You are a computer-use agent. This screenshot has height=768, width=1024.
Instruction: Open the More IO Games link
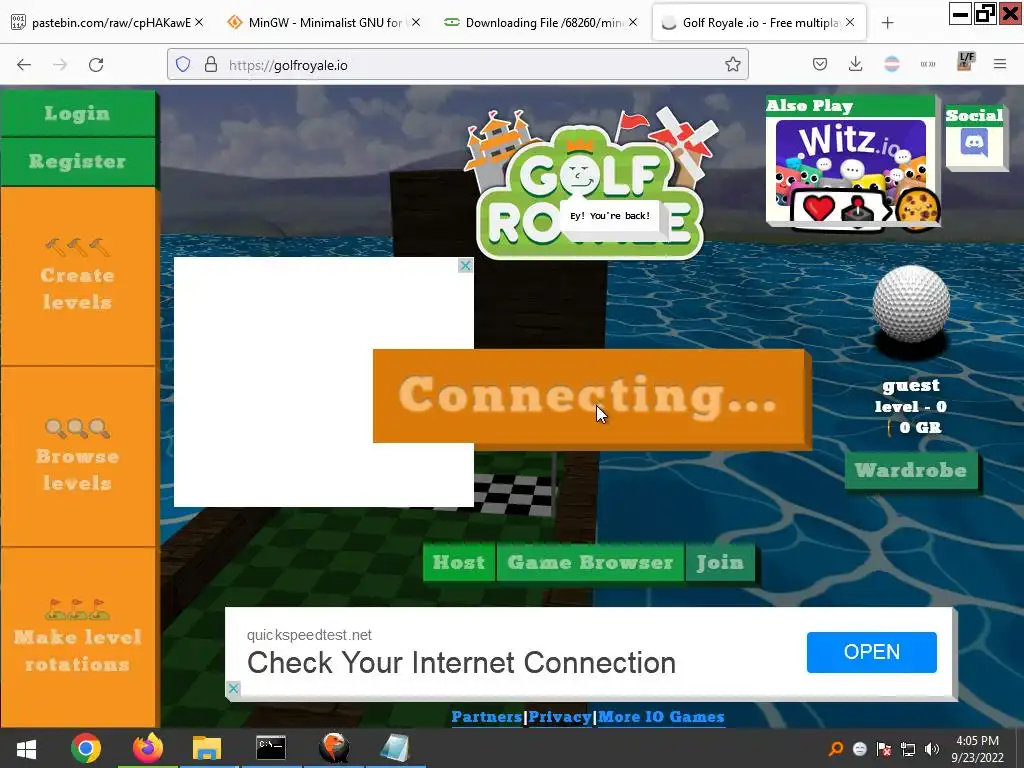click(661, 717)
